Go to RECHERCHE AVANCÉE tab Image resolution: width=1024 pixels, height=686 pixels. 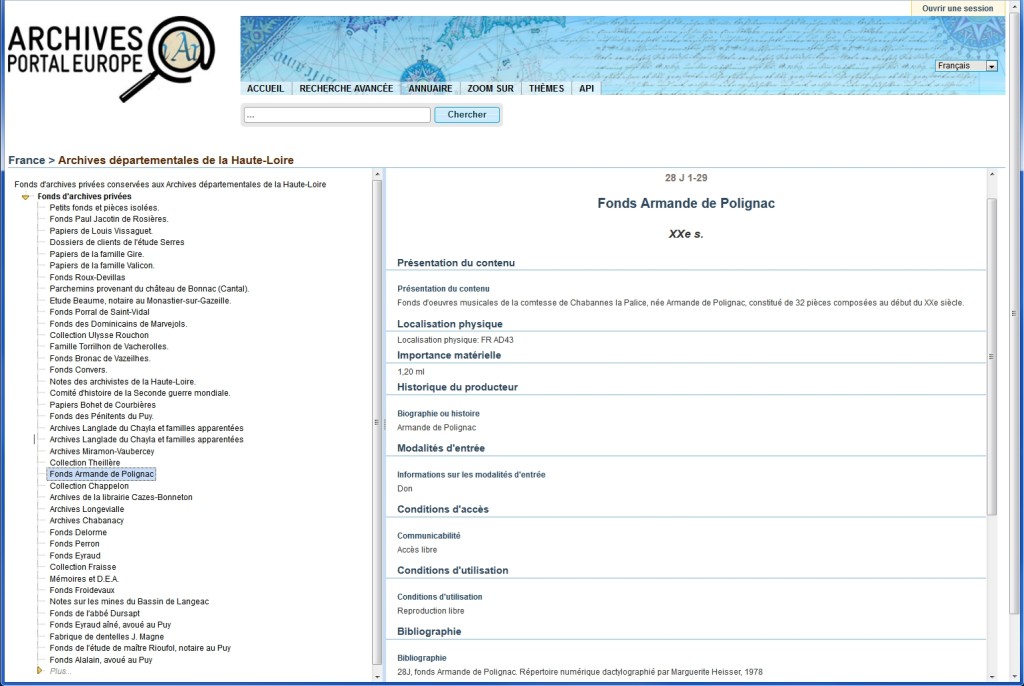[x=346, y=88]
